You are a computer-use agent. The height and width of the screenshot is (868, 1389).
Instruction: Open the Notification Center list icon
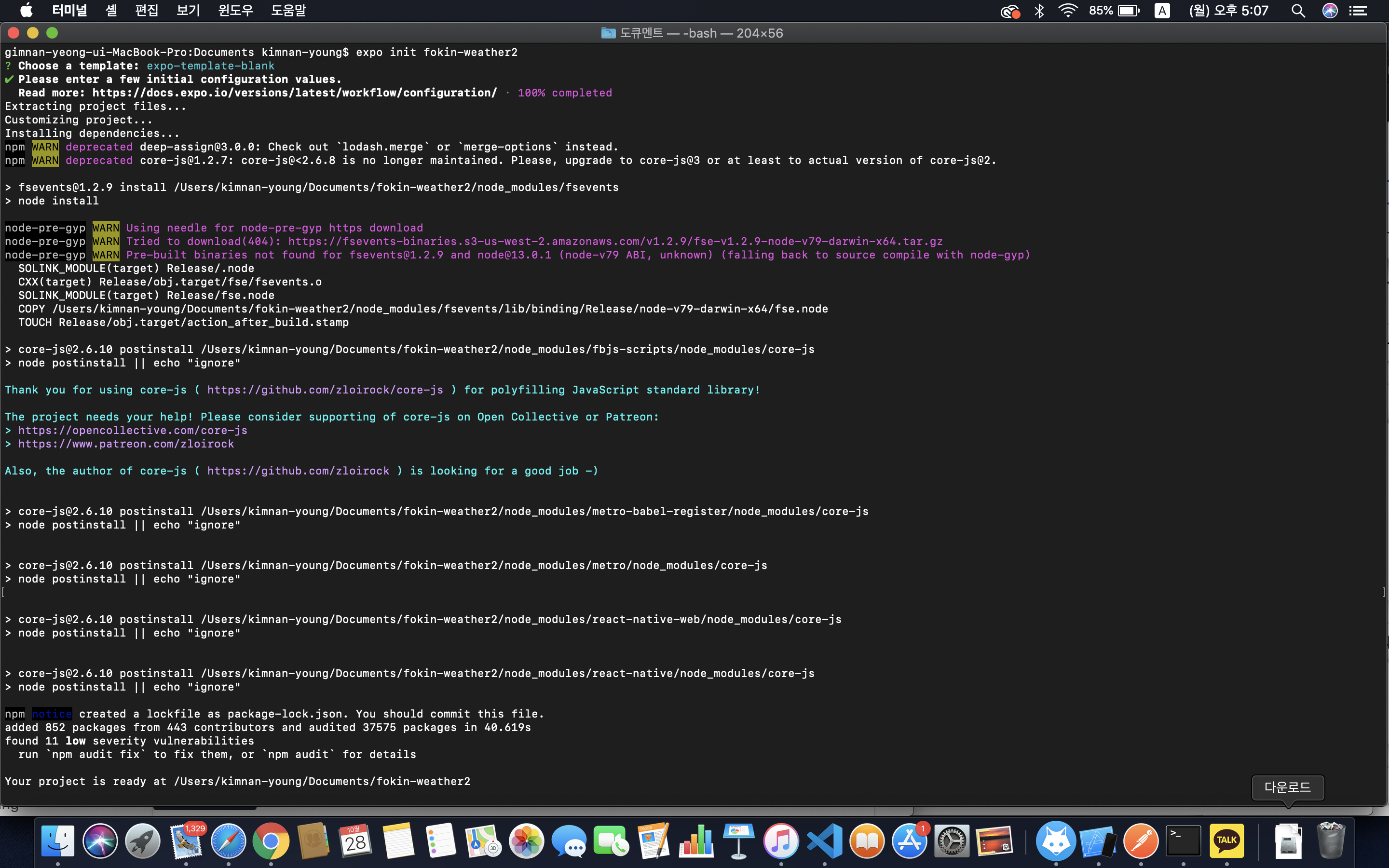(1358, 11)
